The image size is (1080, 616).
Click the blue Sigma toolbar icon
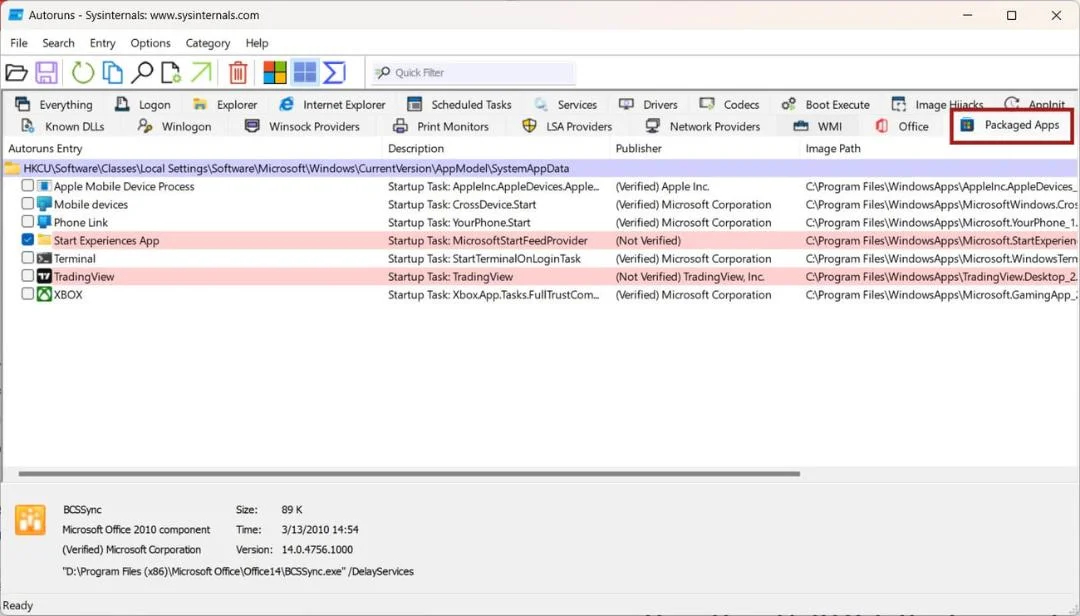pyautogui.click(x=334, y=72)
